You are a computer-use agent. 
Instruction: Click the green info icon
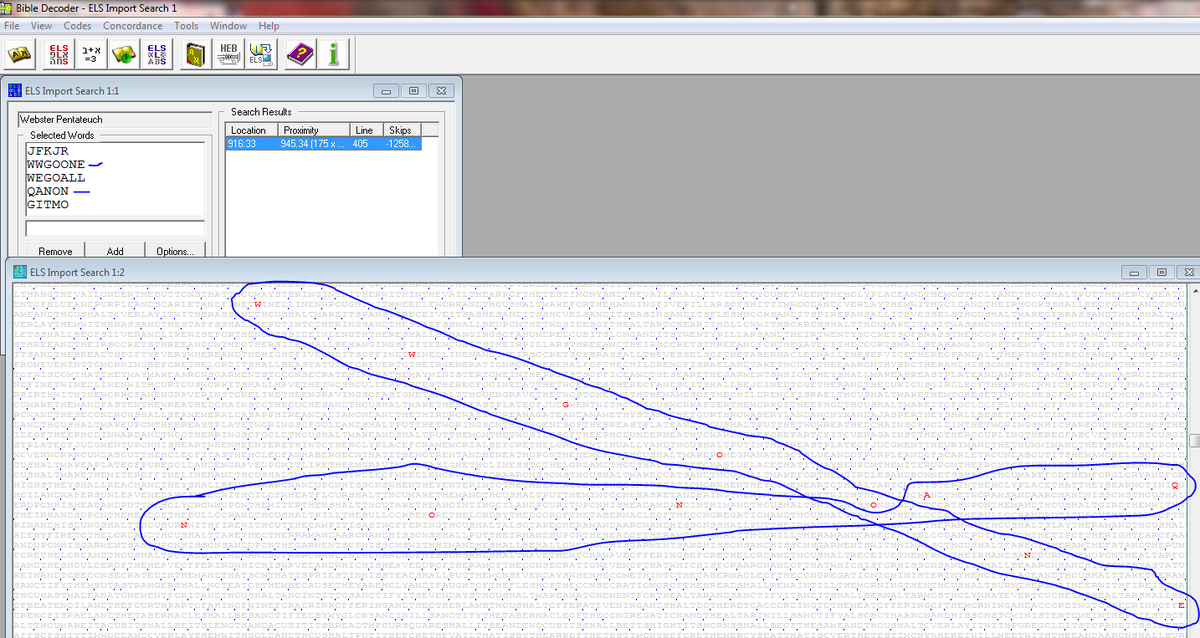coord(332,55)
